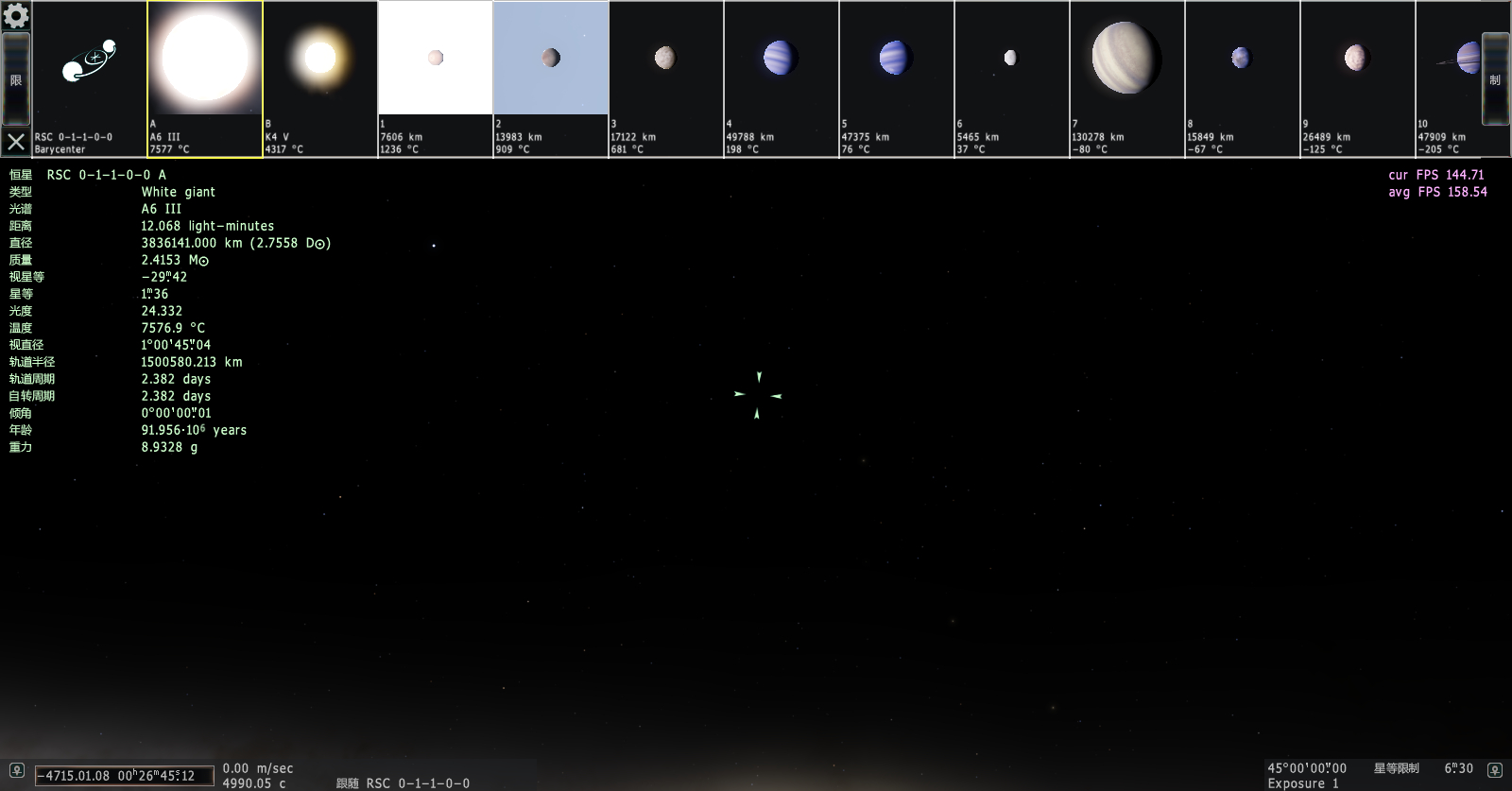Expand the right side toolbar handle
Screen dimensions: 1512x791
pyautogui.click(x=1495, y=79)
